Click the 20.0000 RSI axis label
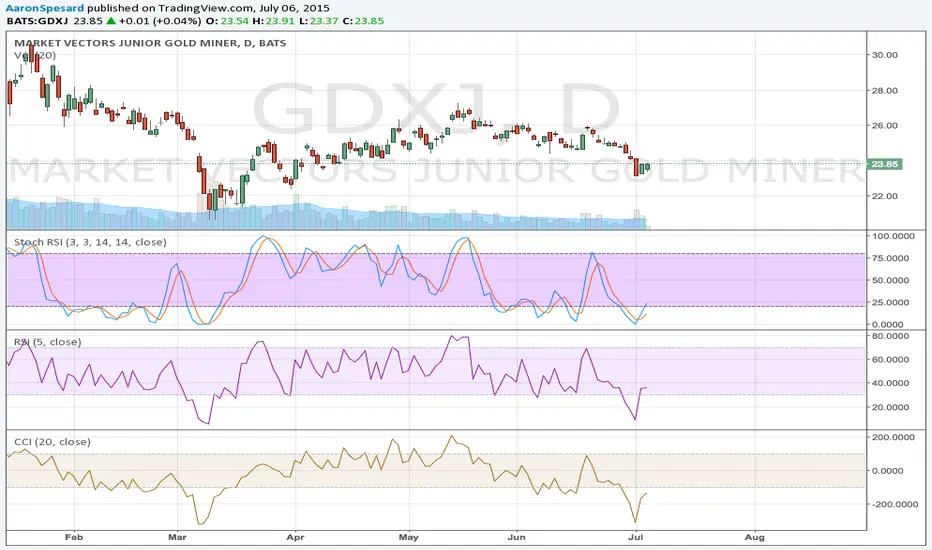Viewport: 932px width, 550px height. 890,407
